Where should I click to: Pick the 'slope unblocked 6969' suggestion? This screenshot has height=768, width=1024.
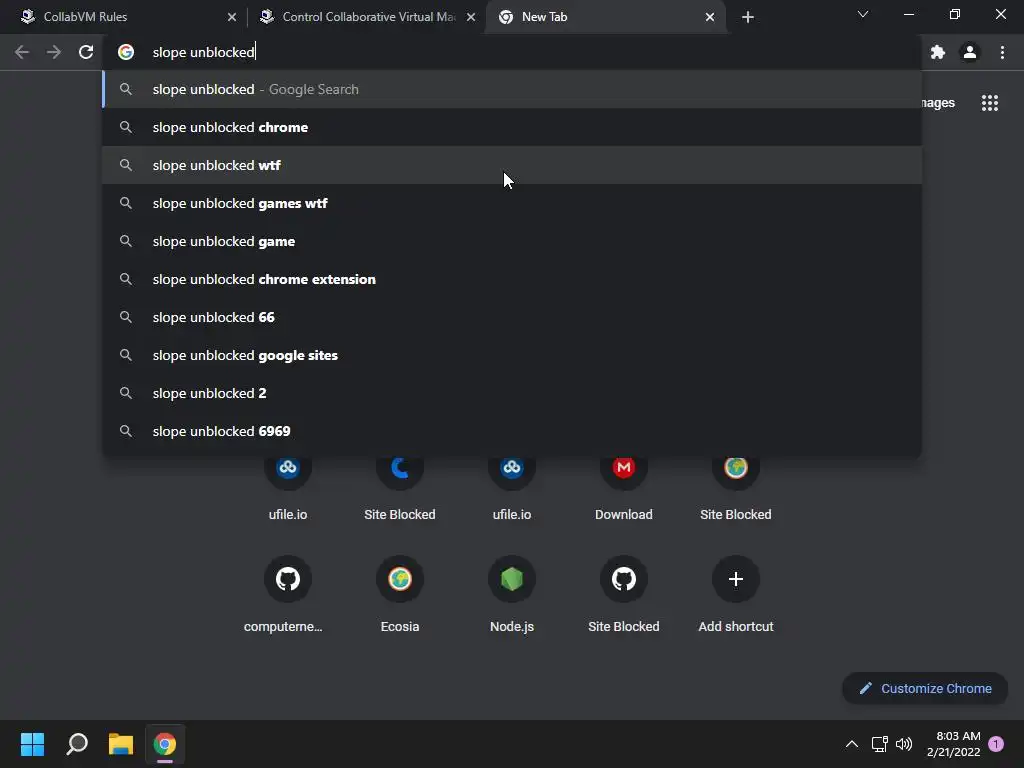(512, 431)
